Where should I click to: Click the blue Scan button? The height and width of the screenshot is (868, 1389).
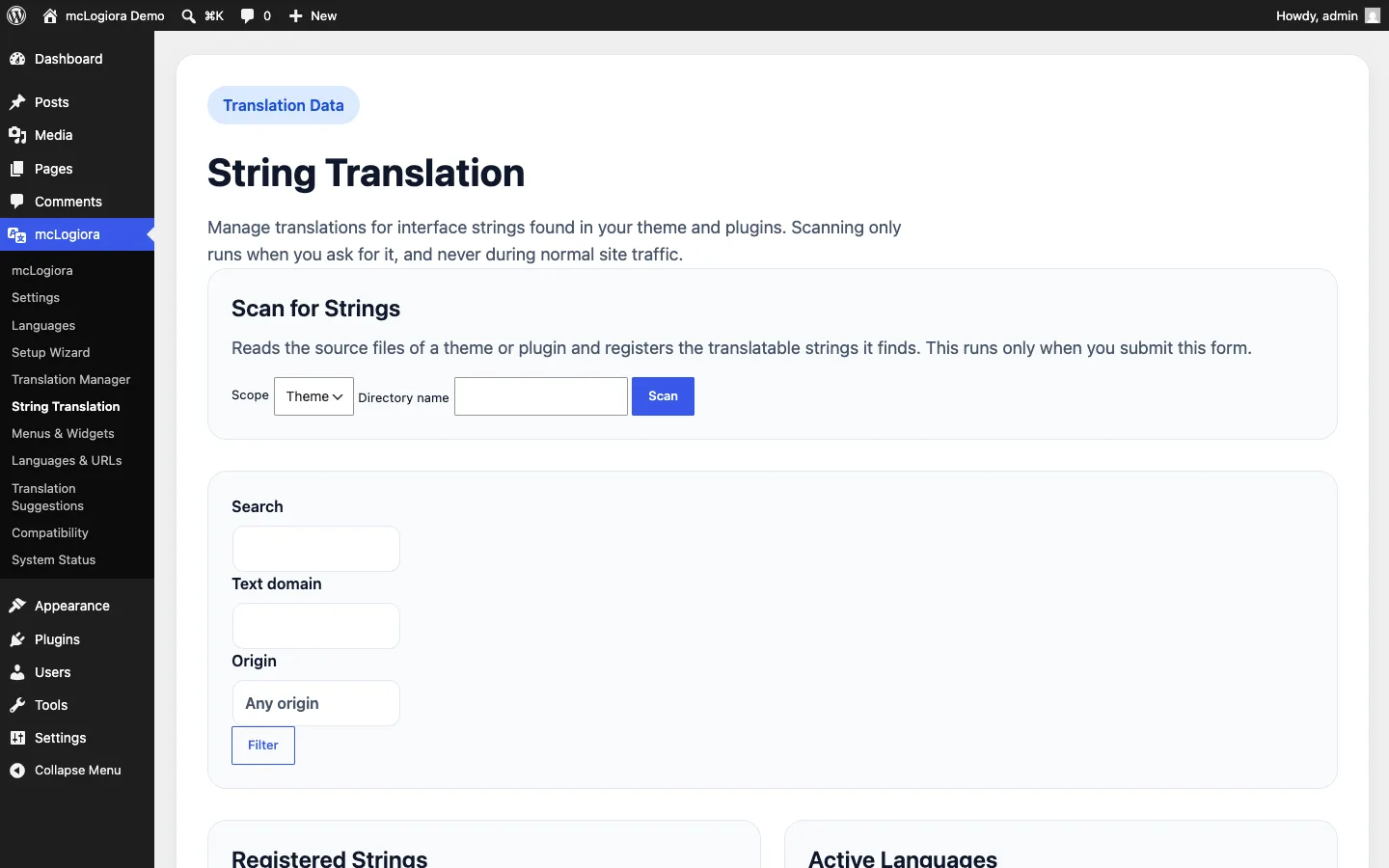[663, 396]
